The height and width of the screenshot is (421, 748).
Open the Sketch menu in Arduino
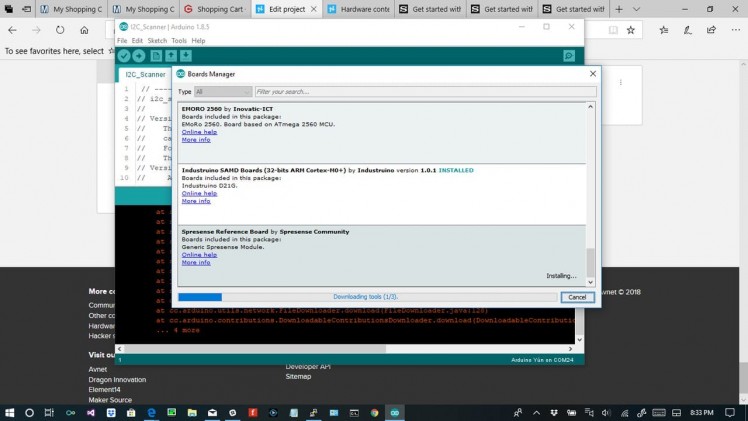point(157,41)
